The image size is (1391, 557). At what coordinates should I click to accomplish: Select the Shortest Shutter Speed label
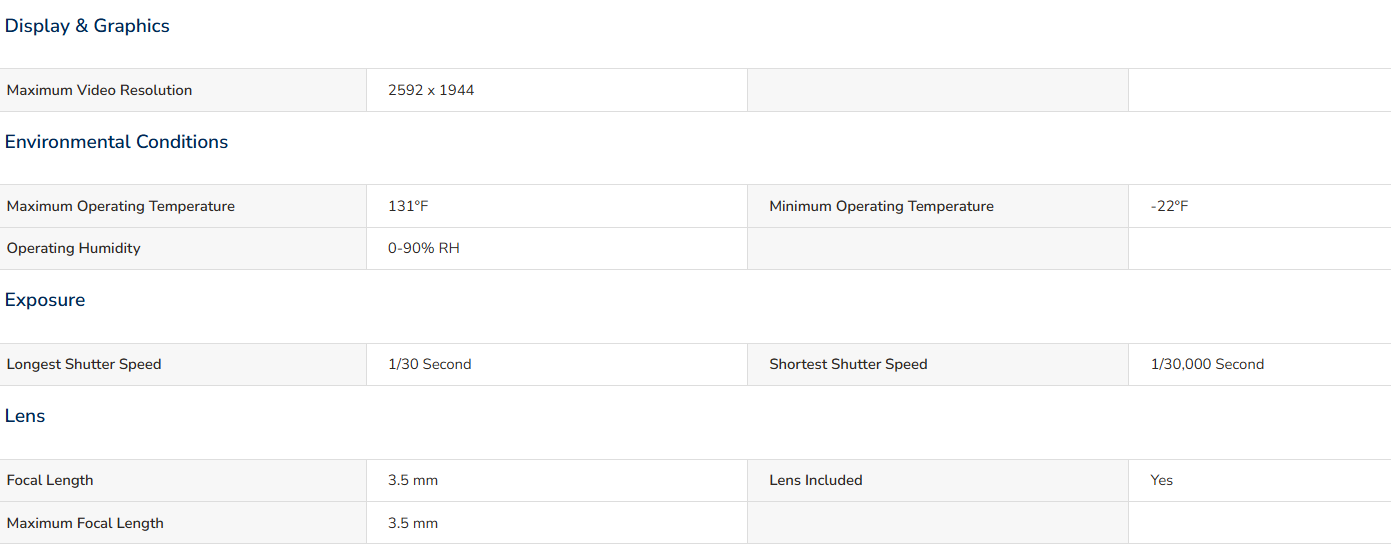[x=848, y=364]
